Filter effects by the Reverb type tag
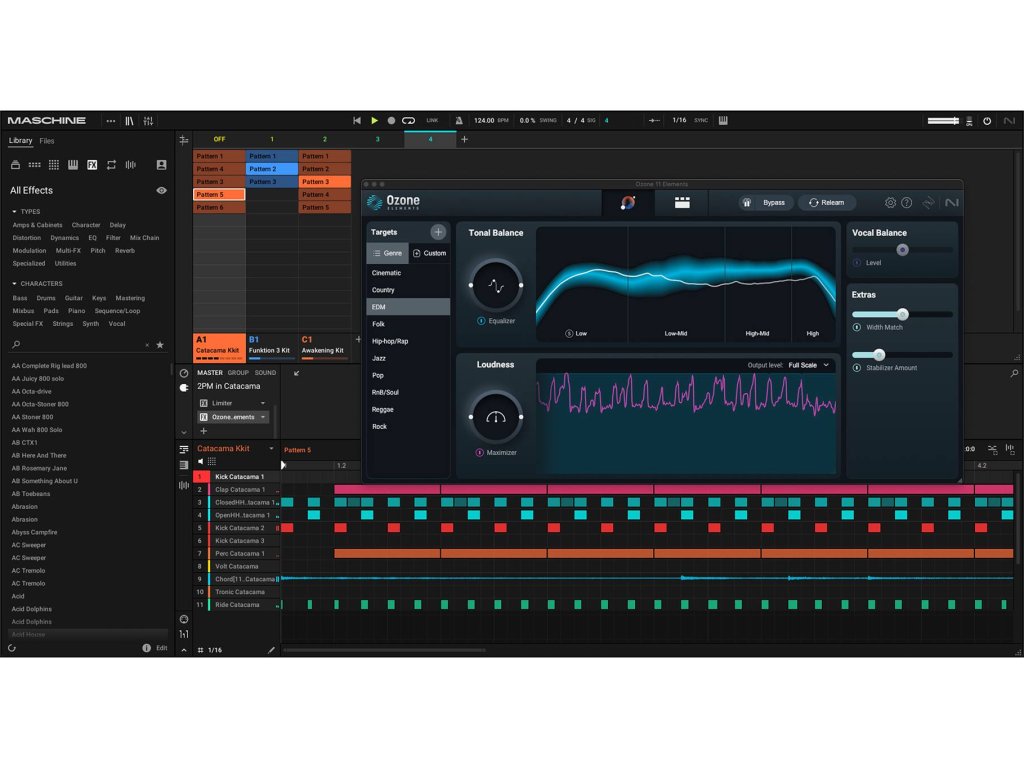1024x768 pixels. [125, 251]
